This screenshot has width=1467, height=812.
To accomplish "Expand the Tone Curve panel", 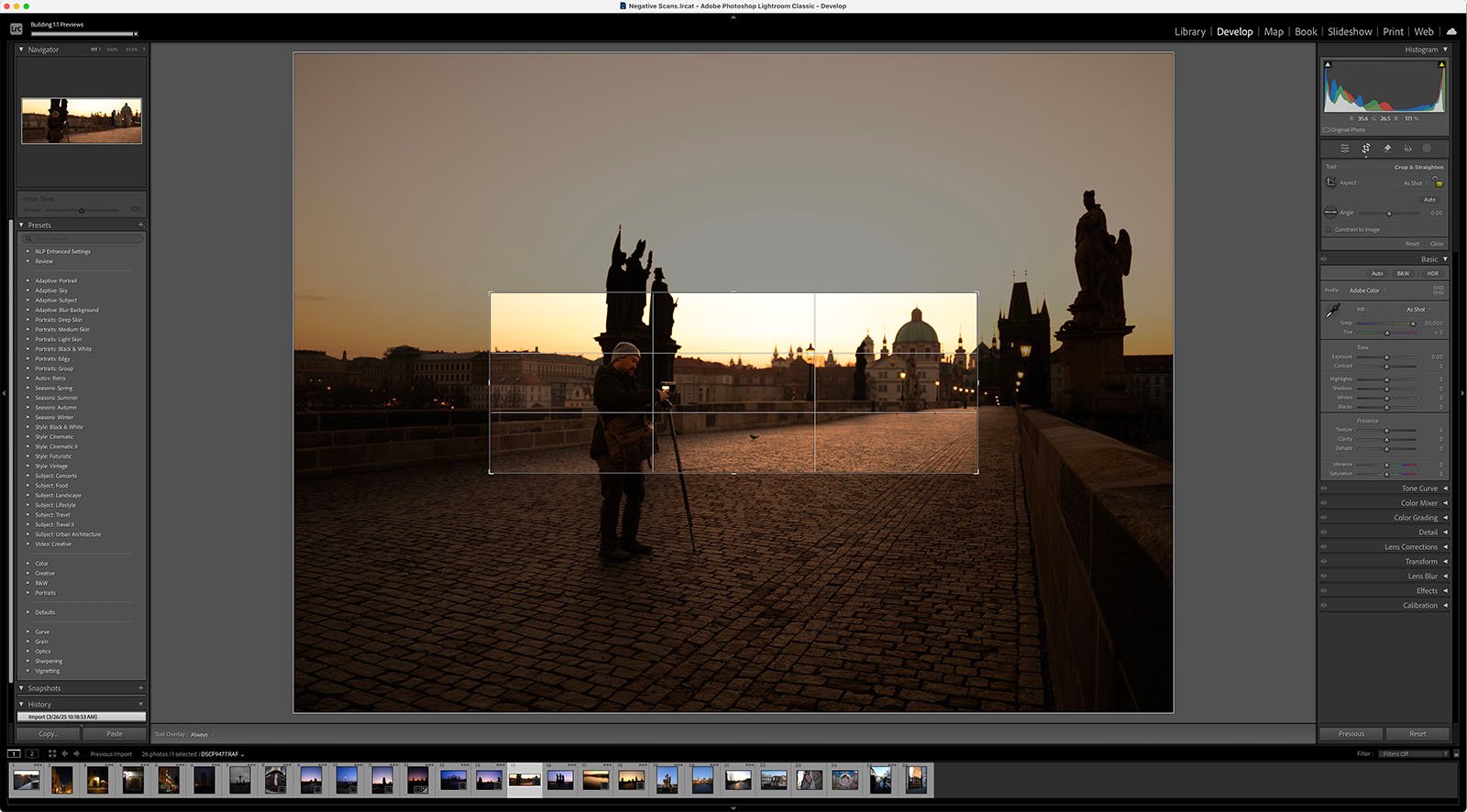I will tap(1445, 488).
